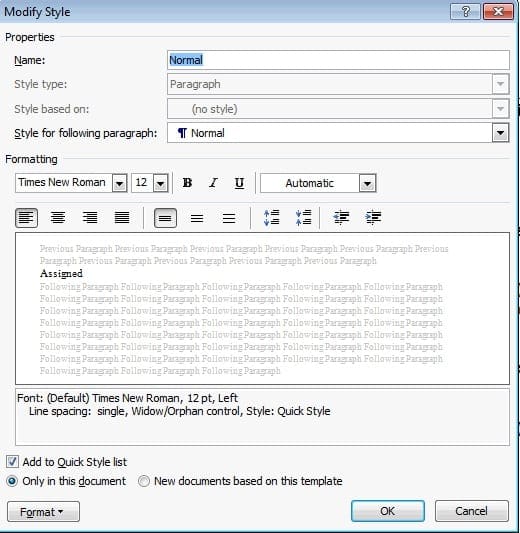
Task: Click the Name text field
Action: tap(338, 60)
